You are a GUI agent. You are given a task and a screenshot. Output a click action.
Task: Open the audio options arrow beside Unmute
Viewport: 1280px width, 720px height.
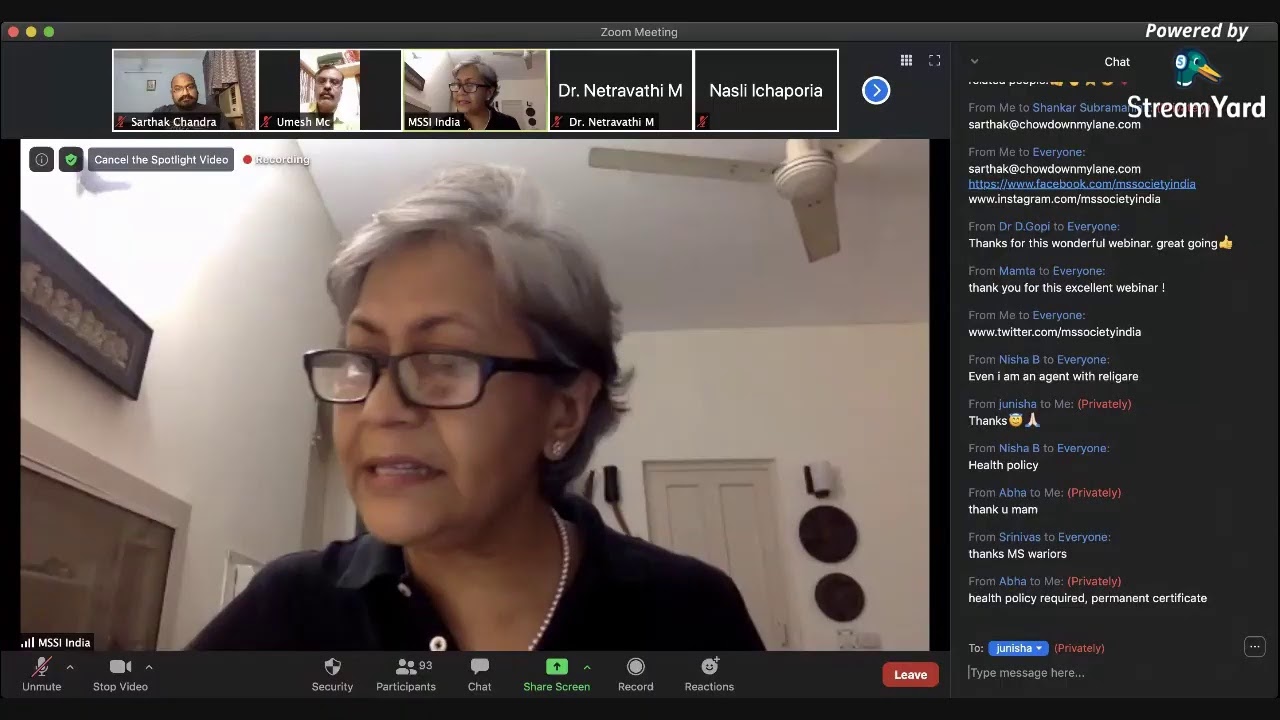pos(69,667)
